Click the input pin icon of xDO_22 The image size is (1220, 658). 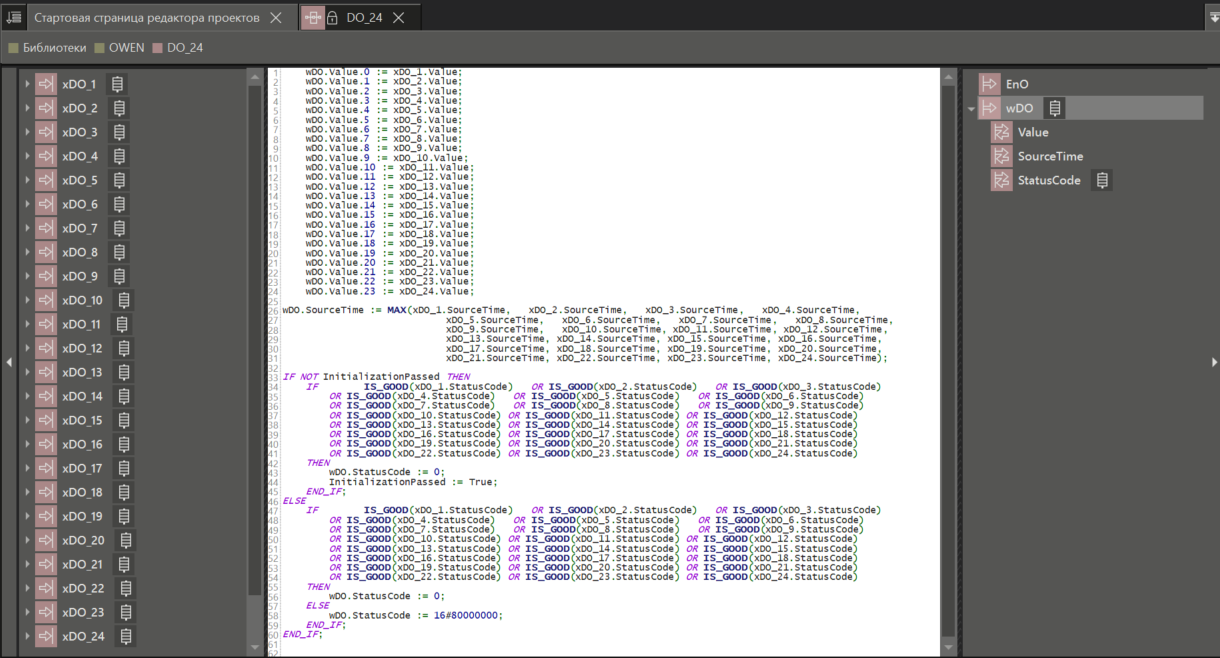pyautogui.click(x=46, y=588)
